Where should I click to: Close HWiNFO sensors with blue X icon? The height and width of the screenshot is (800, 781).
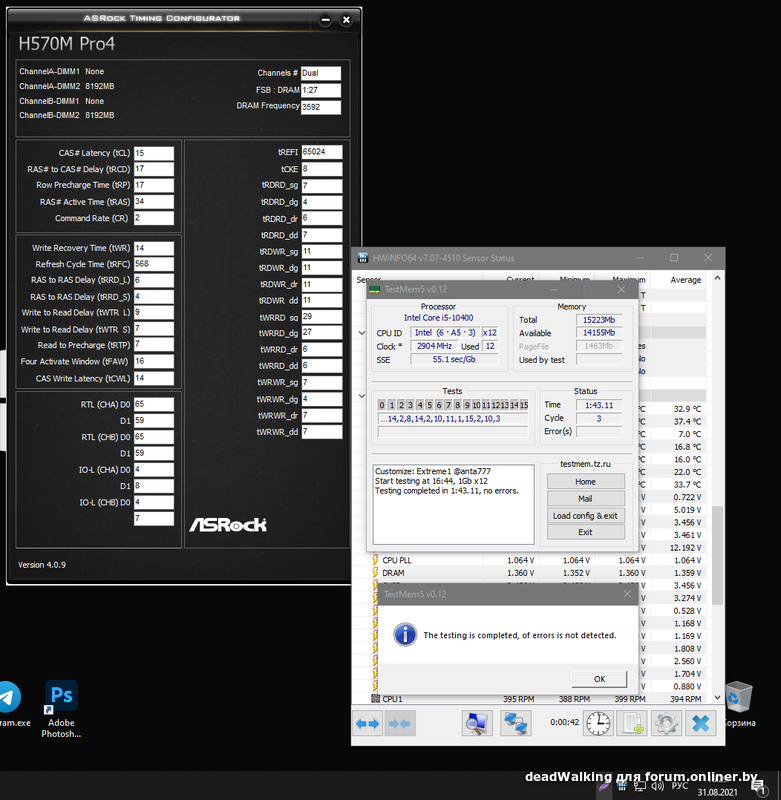click(701, 723)
